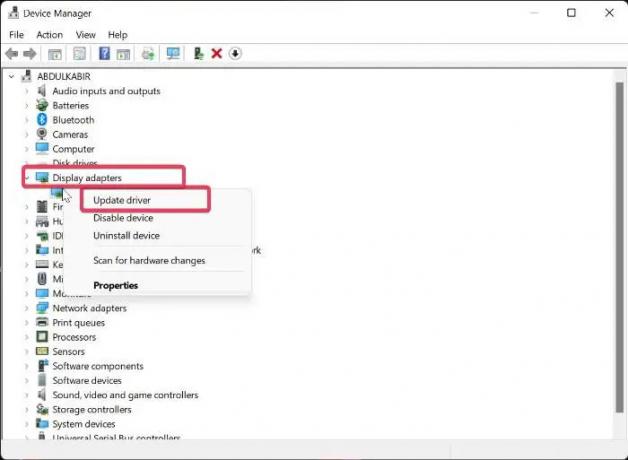
Task: Expand Sound, video and game controllers
Action: pyautogui.click(x=27, y=395)
